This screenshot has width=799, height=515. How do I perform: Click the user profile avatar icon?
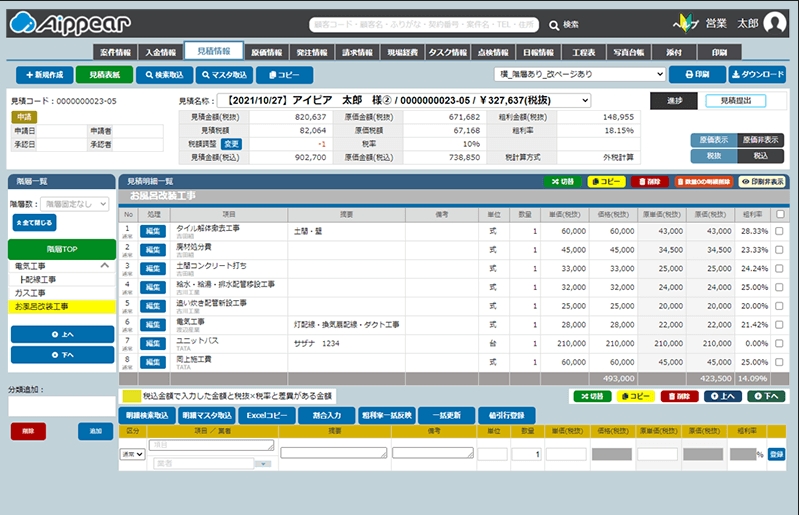tap(775, 23)
